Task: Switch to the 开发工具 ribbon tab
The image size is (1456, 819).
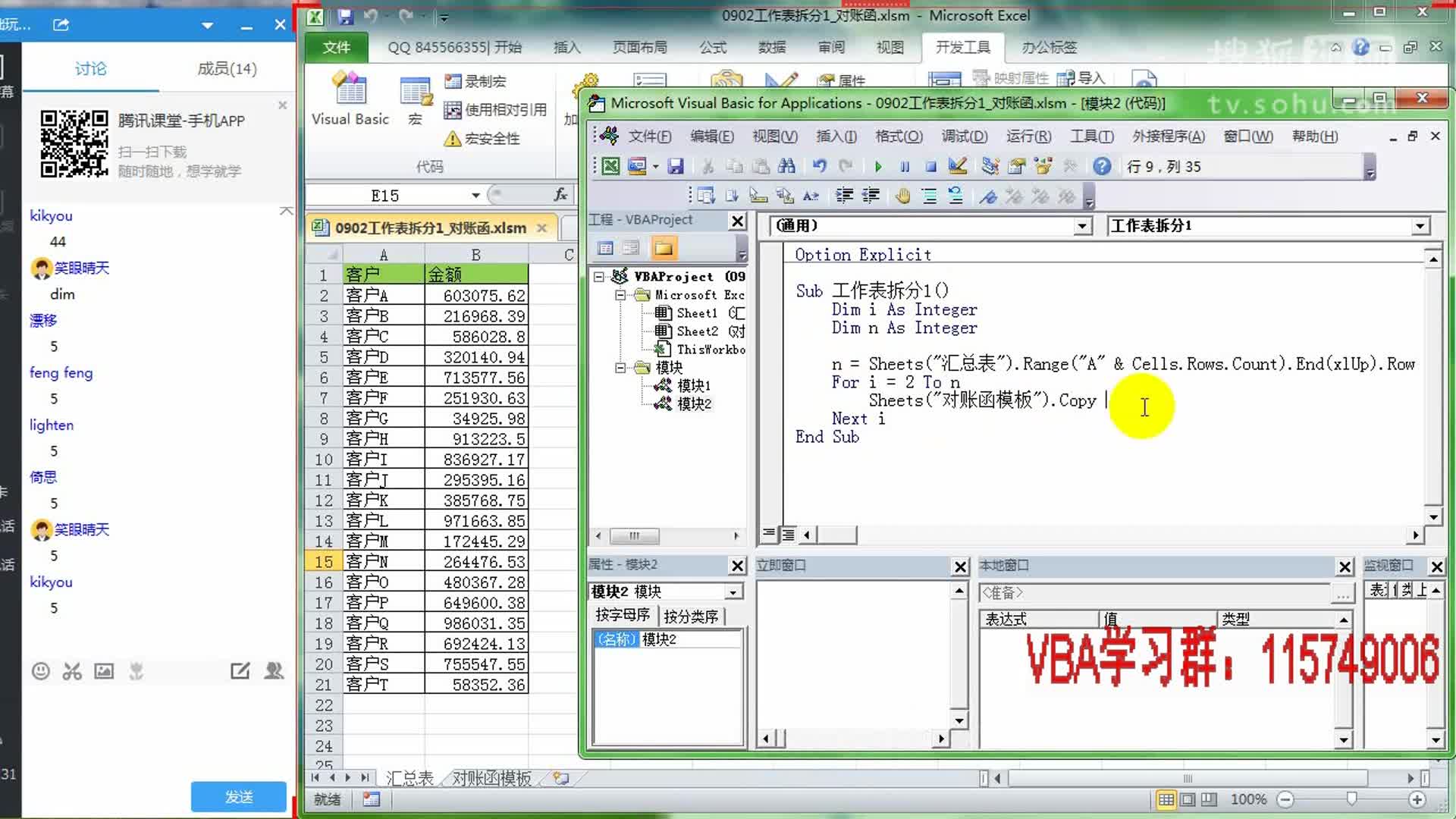Action: click(962, 47)
